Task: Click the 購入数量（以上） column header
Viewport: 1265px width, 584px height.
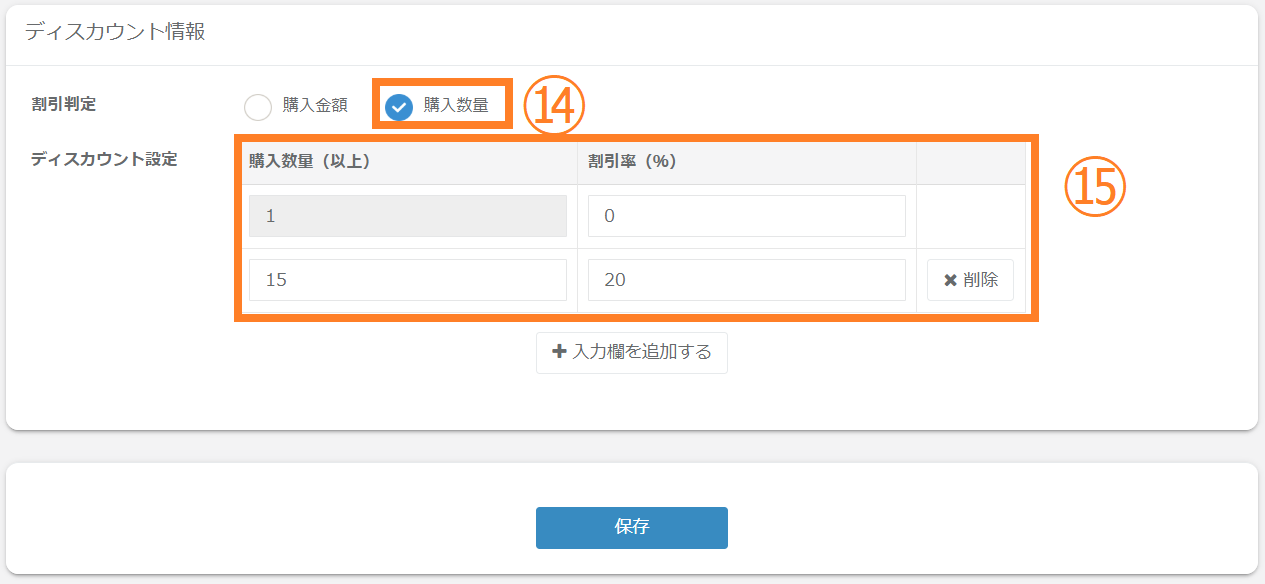Action: pos(310,162)
